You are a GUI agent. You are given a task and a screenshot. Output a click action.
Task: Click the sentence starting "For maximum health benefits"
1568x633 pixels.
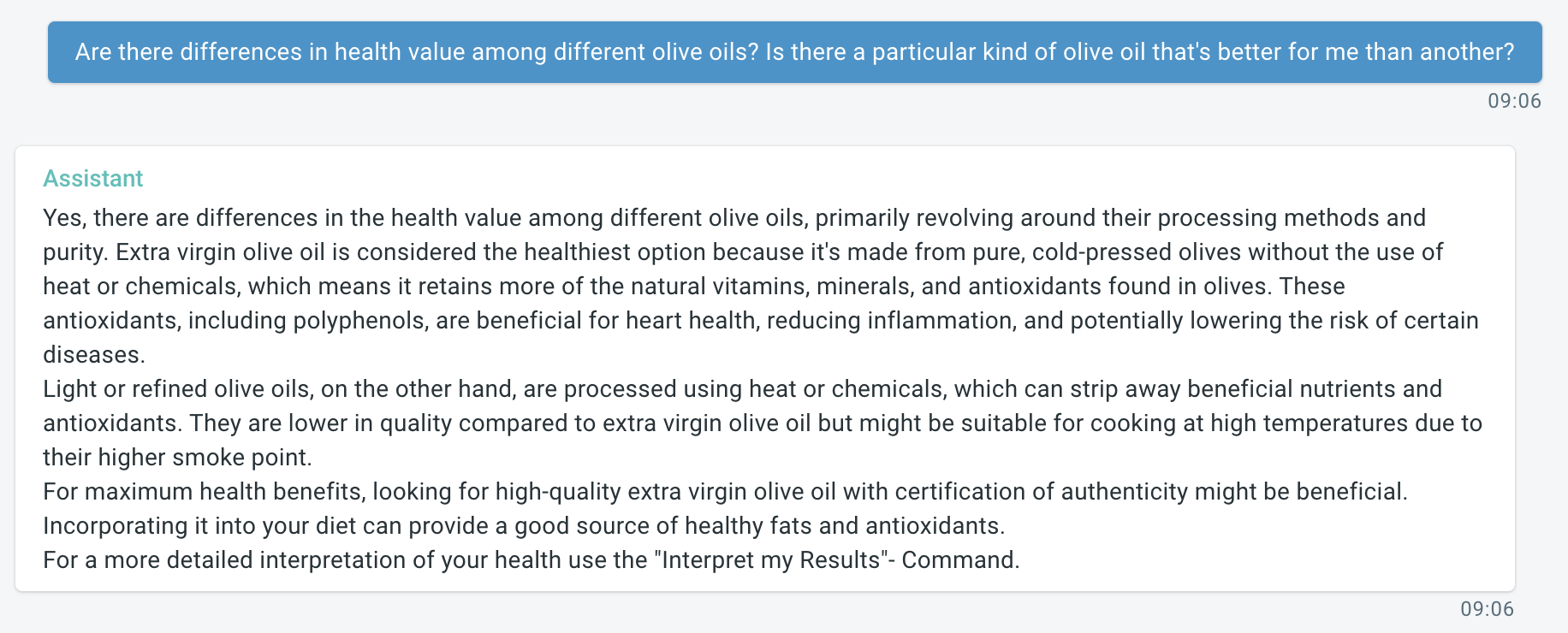coord(724,492)
